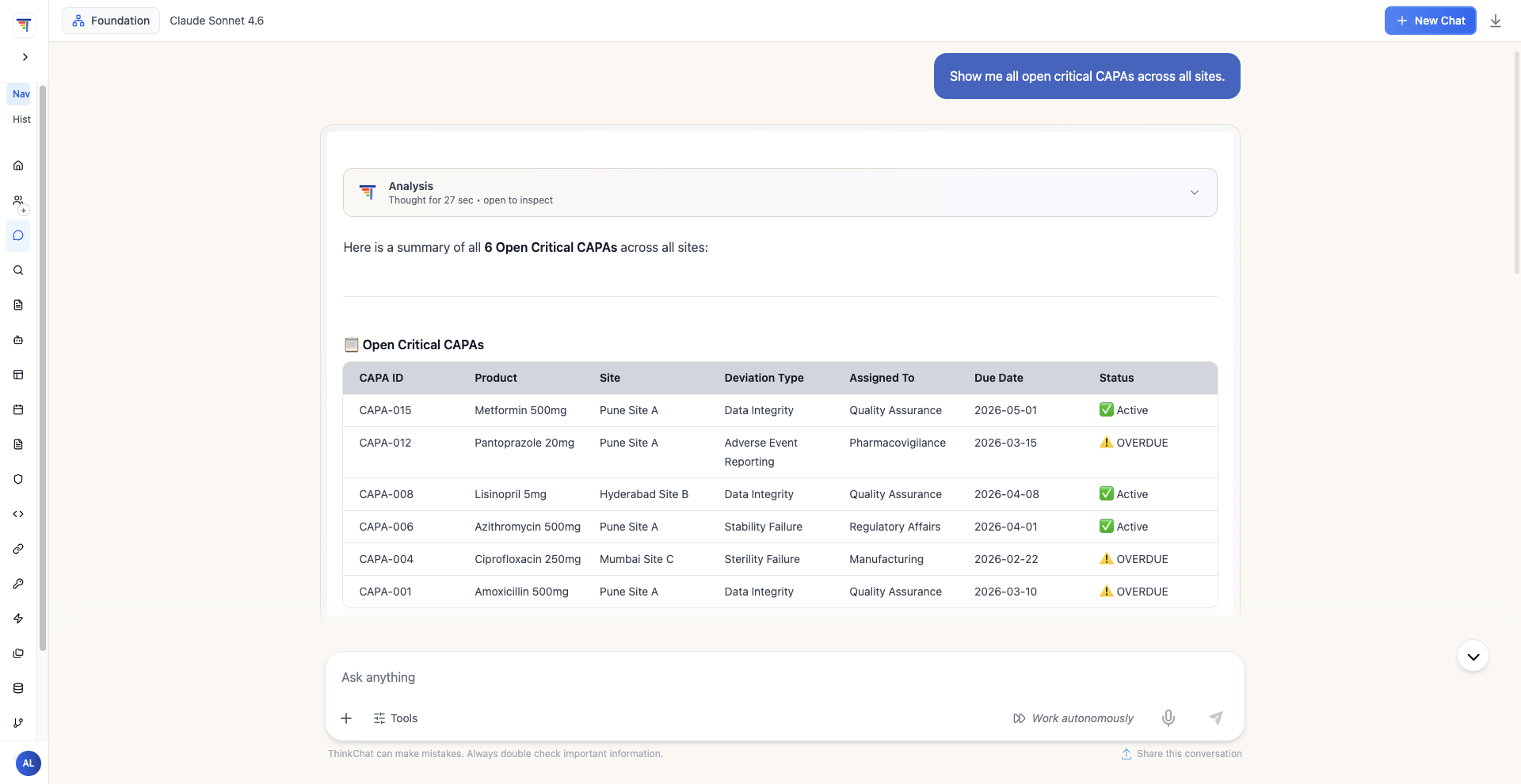
Task: Click the AL user avatar
Action: (29, 763)
